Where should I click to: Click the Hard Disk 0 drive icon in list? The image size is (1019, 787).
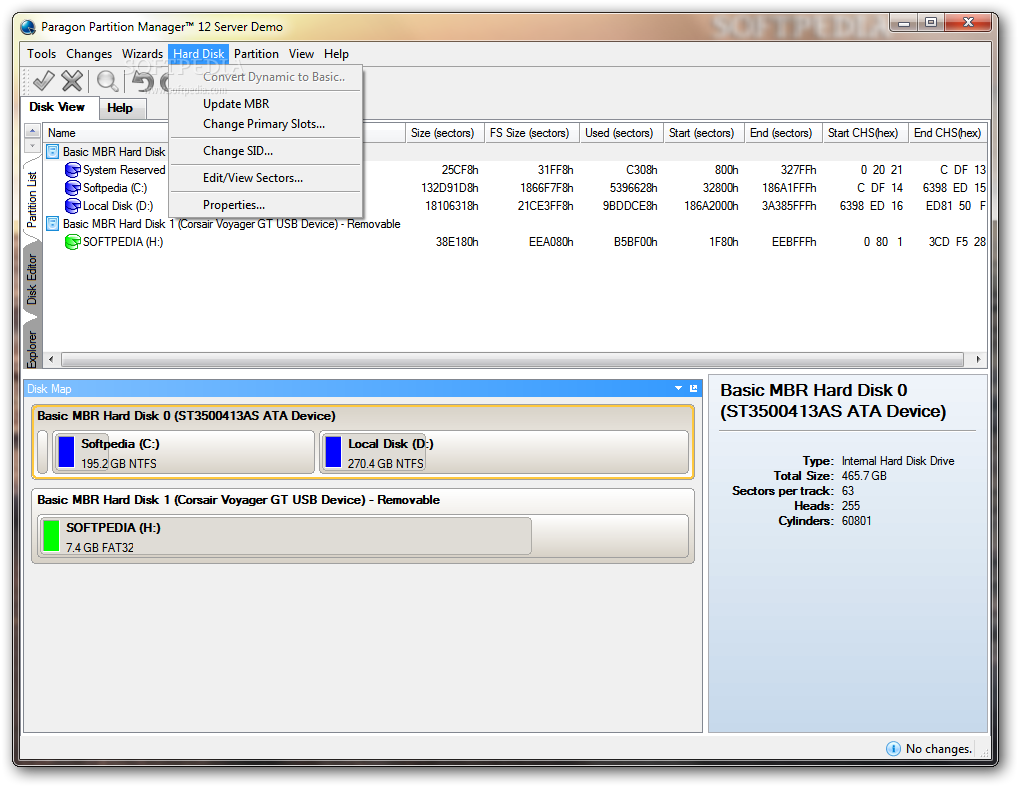[53, 151]
